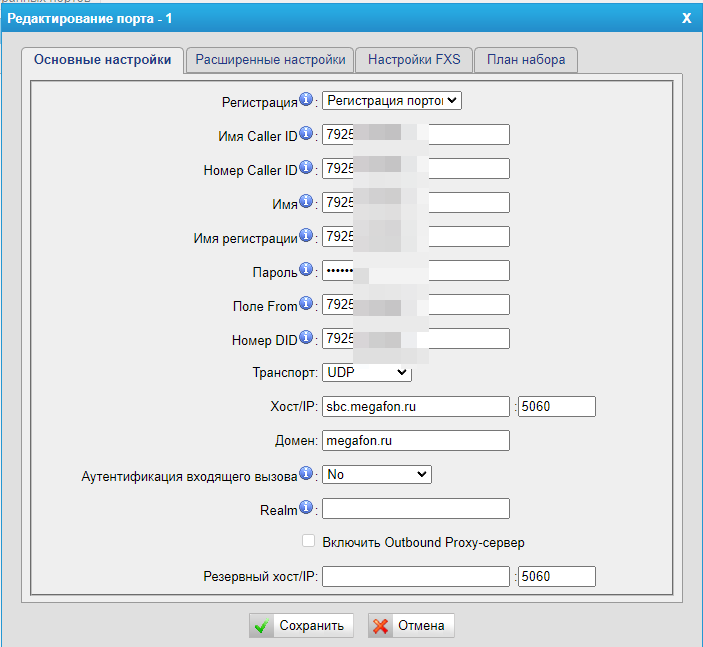Click info icon beside Номер Caller ID
The image size is (703, 647).
click(306, 167)
